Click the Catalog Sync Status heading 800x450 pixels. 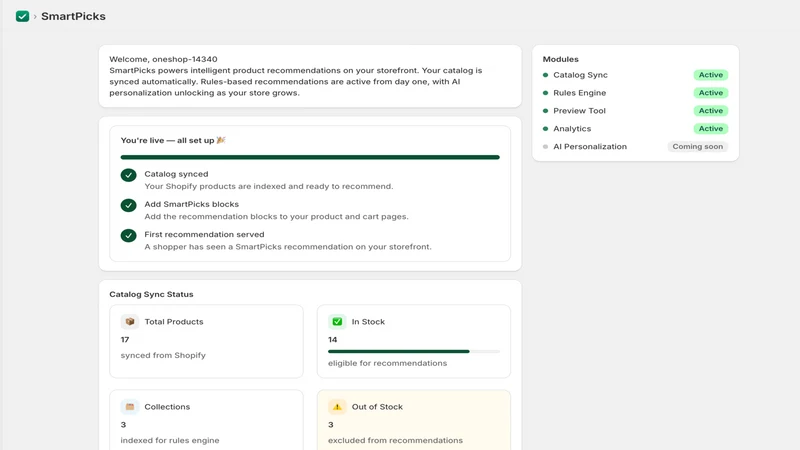click(151, 294)
